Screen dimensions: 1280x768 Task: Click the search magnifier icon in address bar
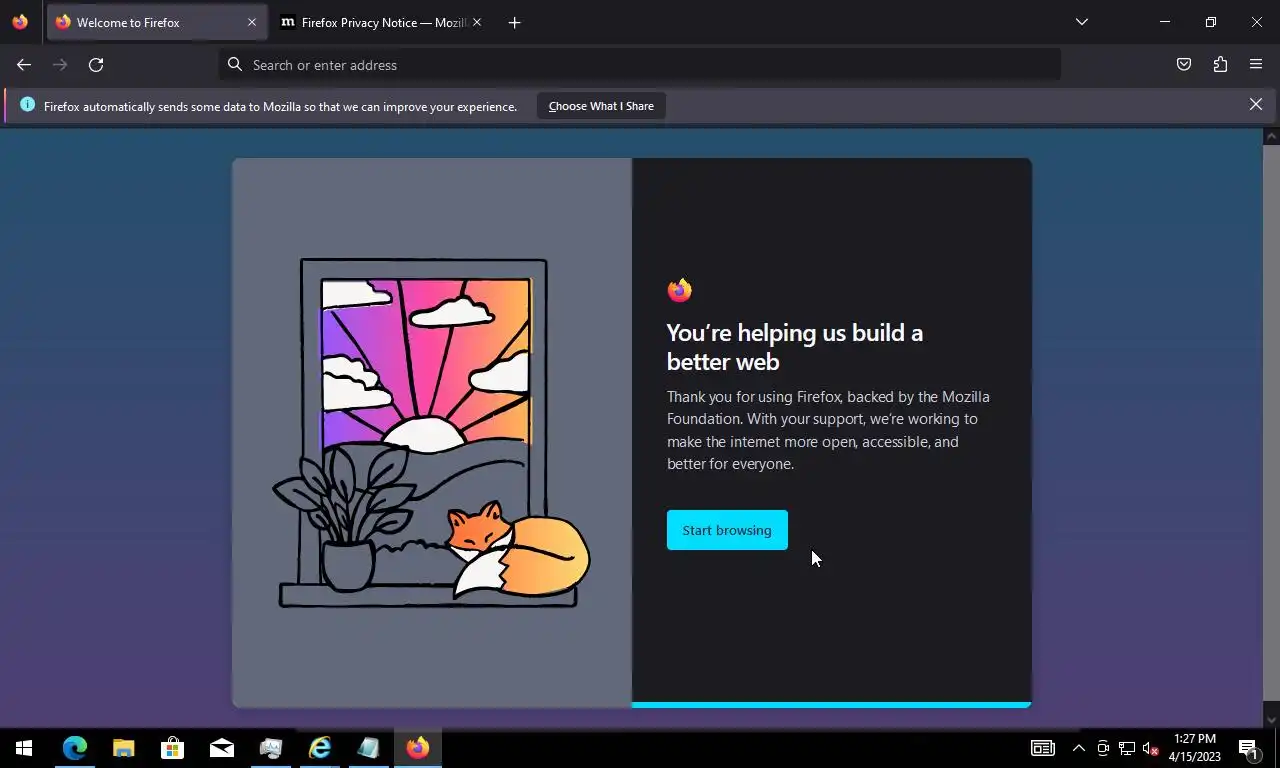pos(235,65)
